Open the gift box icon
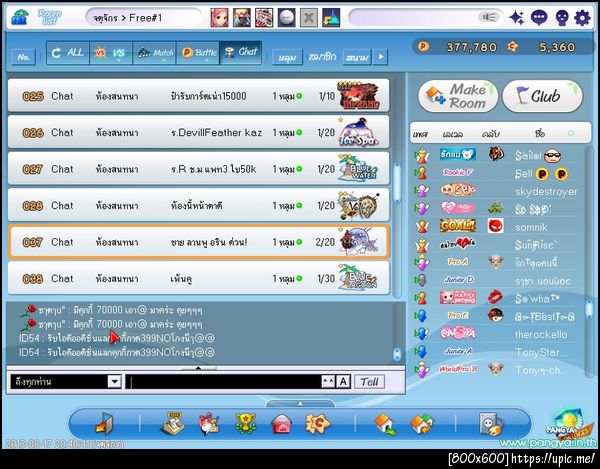Screen dimensions: 600x469 [209, 423]
